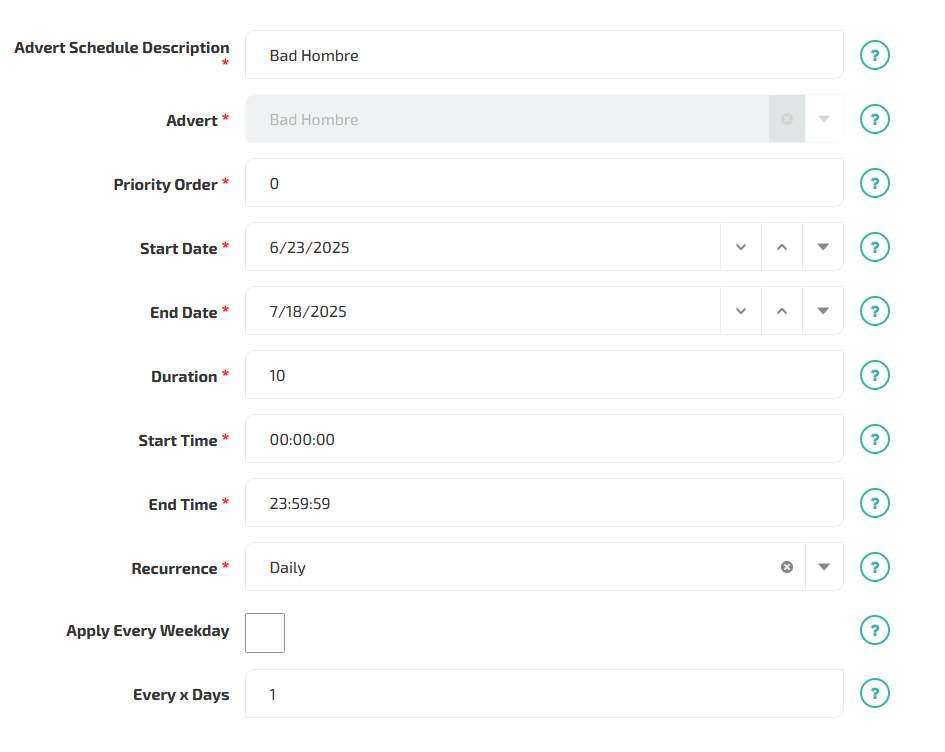
Task: Open help icon for Every x Days
Action: [874, 694]
